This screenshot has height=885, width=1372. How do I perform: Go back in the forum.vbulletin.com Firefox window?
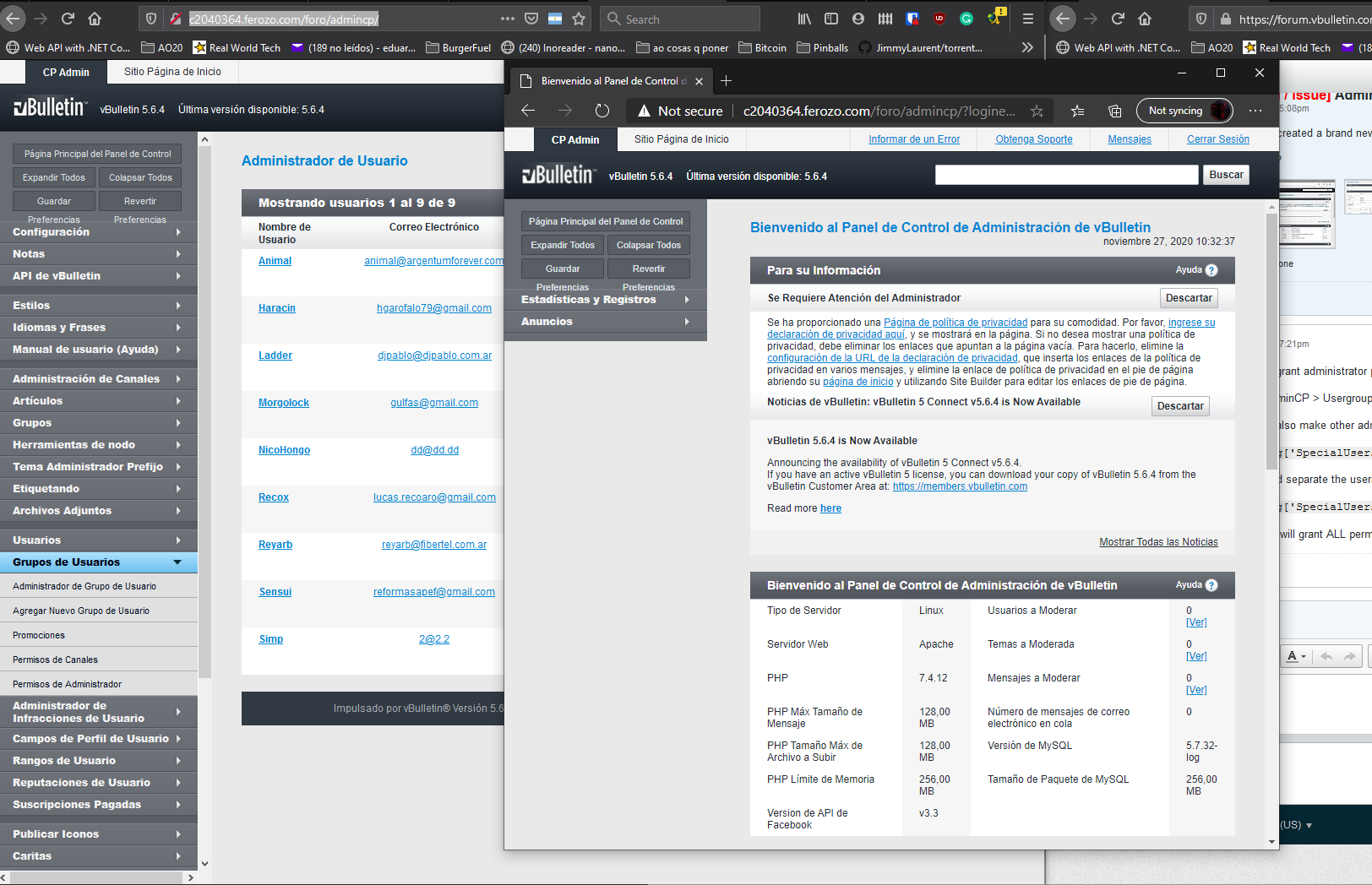pyautogui.click(x=1063, y=19)
